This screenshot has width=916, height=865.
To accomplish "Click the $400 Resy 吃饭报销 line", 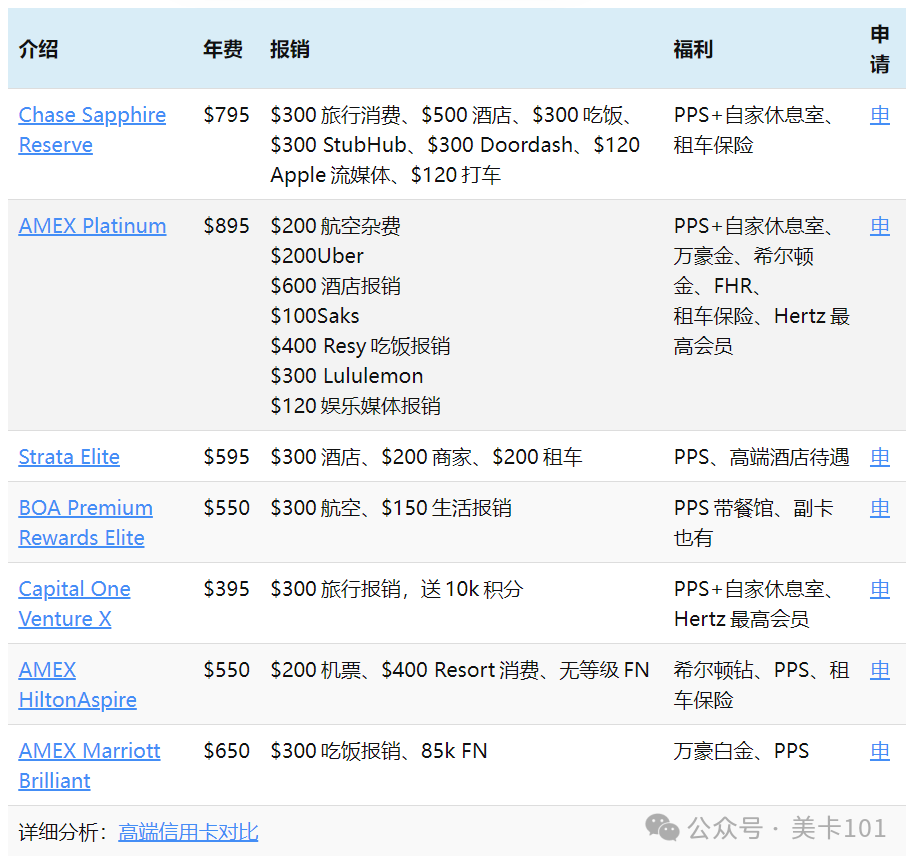I will pyautogui.click(x=360, y=346).
